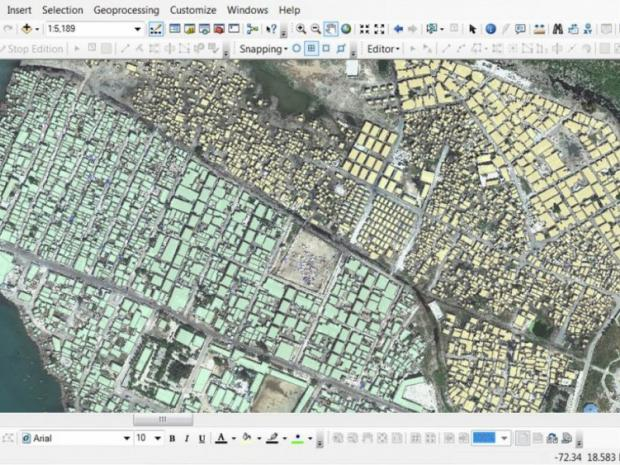
Task: Toggle Vertex Snapping option
Action: pos(326,49)
